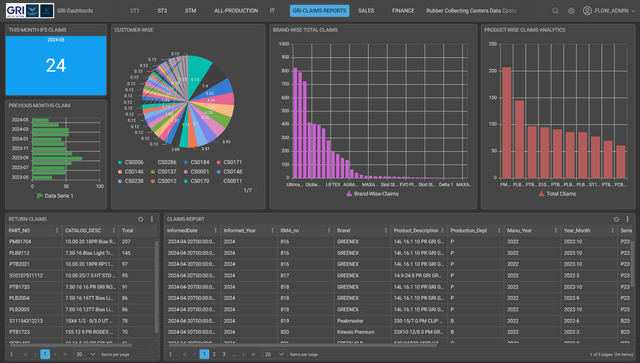Click the FLOW_ADMIN user avatar icon

point(587,11)
